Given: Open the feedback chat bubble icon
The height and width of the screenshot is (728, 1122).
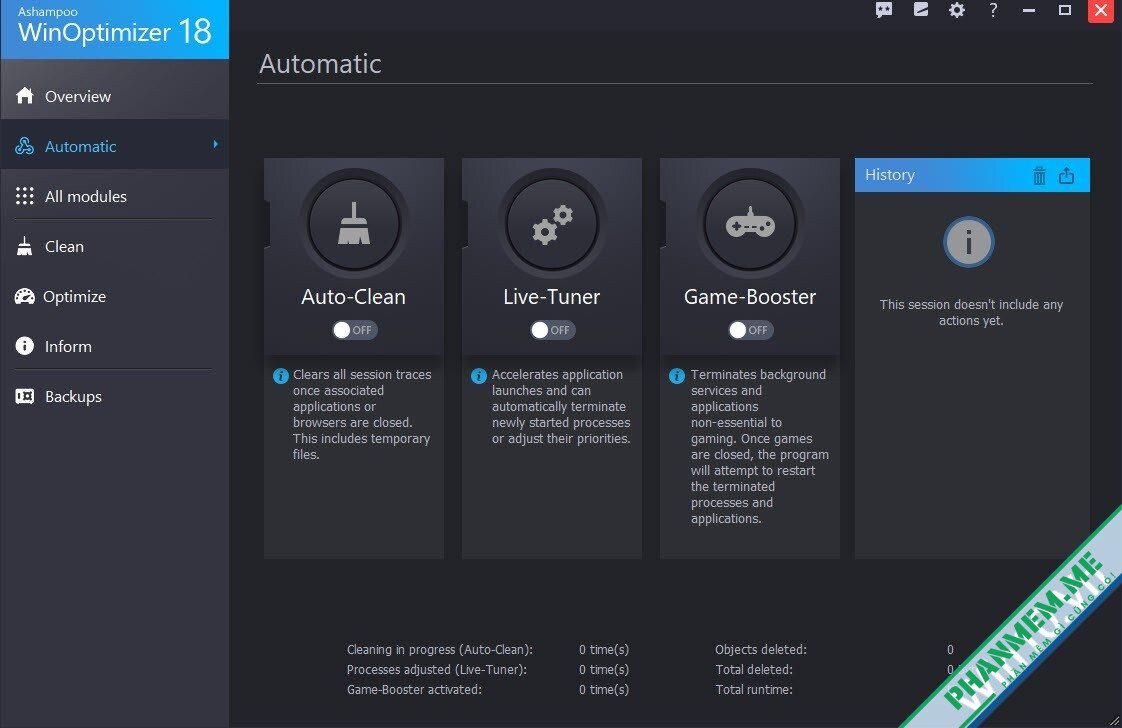Looking at the screenshot, I should 884,10.
